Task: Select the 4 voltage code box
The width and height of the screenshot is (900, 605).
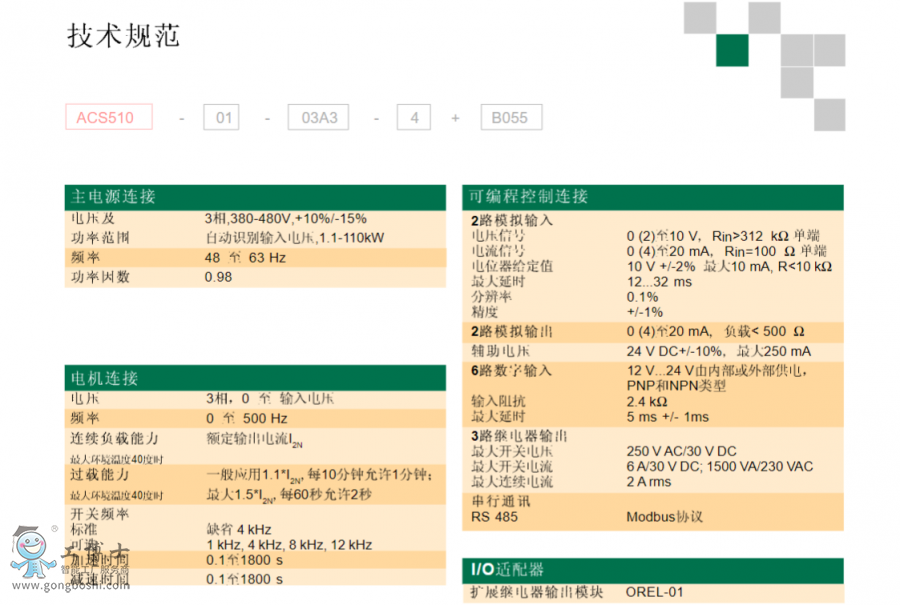Action: 413,118
